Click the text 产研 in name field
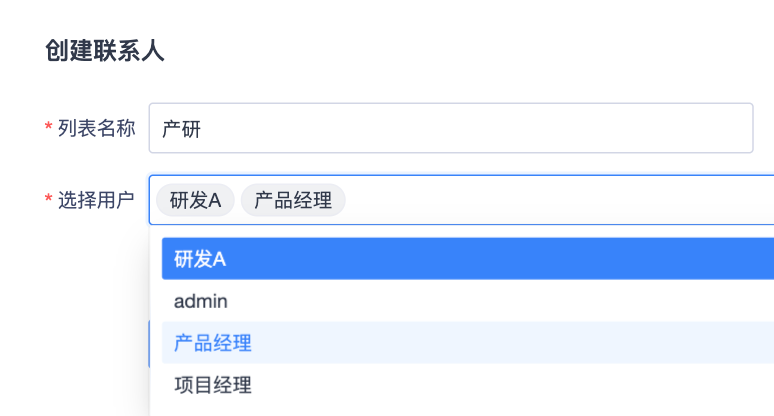Screen dimensions: 774x416 (x=176, y=128)
